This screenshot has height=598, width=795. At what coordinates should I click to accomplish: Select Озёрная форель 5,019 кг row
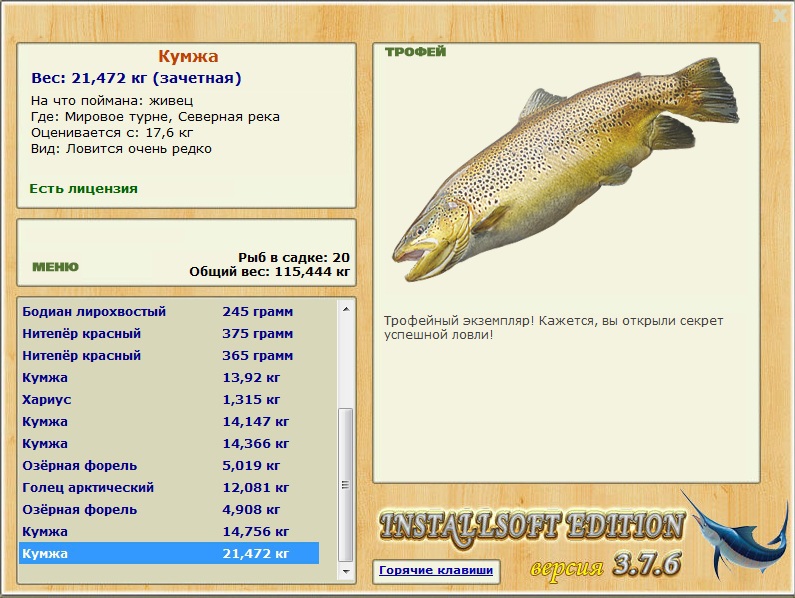point(169,466)
